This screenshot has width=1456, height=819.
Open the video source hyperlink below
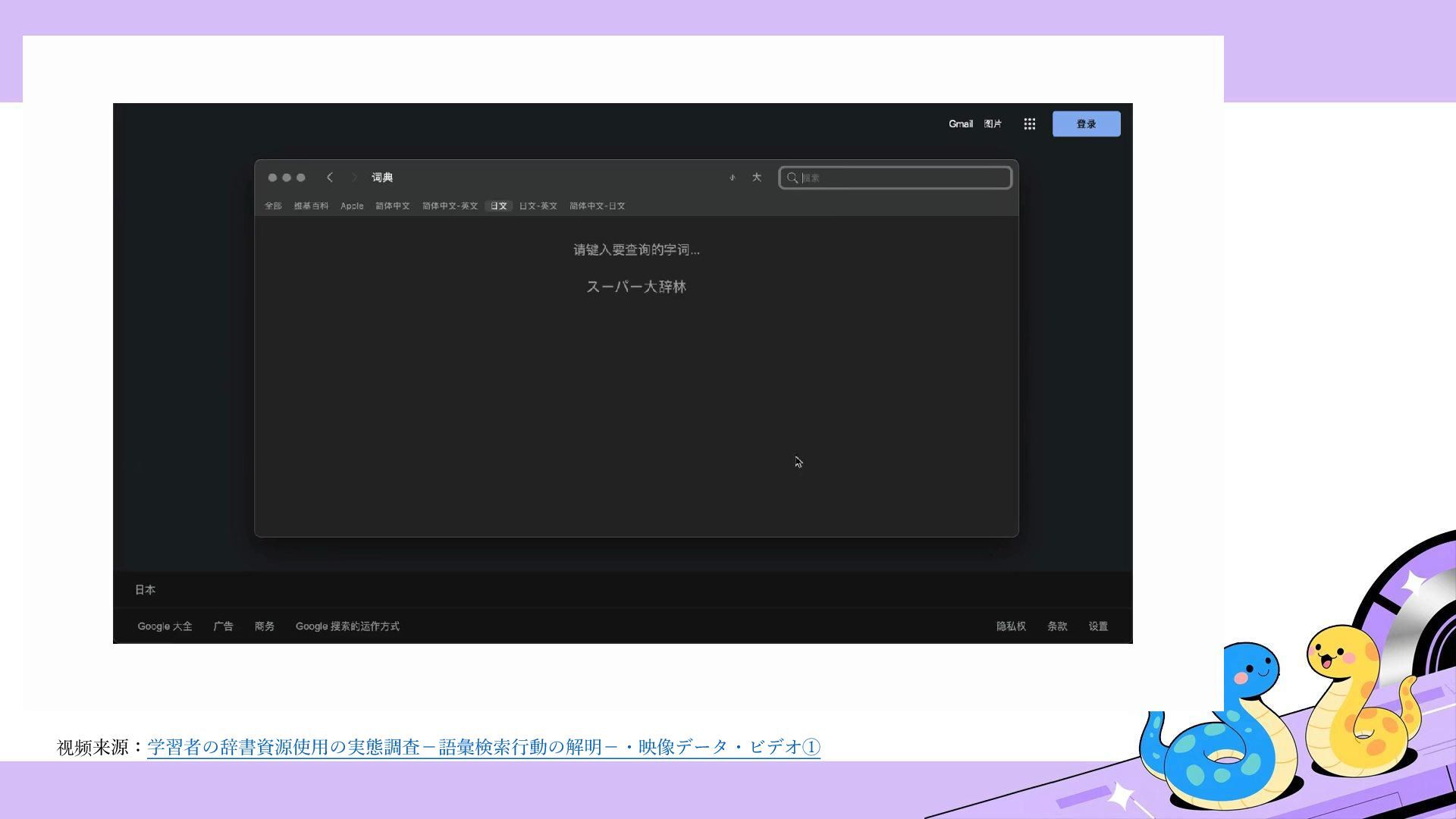pos(483,748)
